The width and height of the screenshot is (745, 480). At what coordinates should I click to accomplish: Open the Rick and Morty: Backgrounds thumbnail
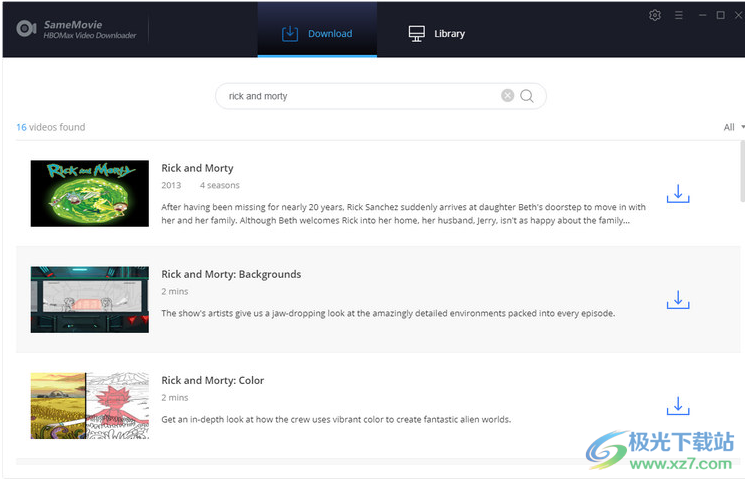(x=90, y=299)
